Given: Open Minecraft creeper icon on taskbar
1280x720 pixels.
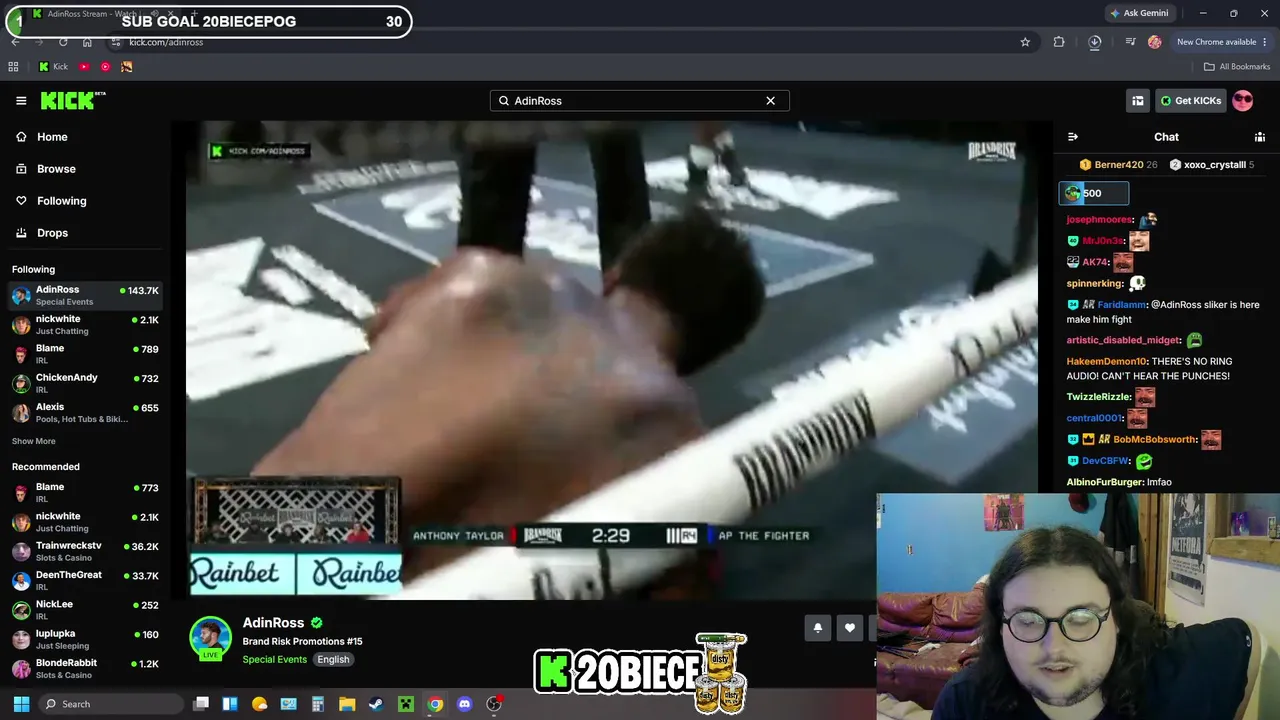Looking at the screenshot, I should [406, 704].
